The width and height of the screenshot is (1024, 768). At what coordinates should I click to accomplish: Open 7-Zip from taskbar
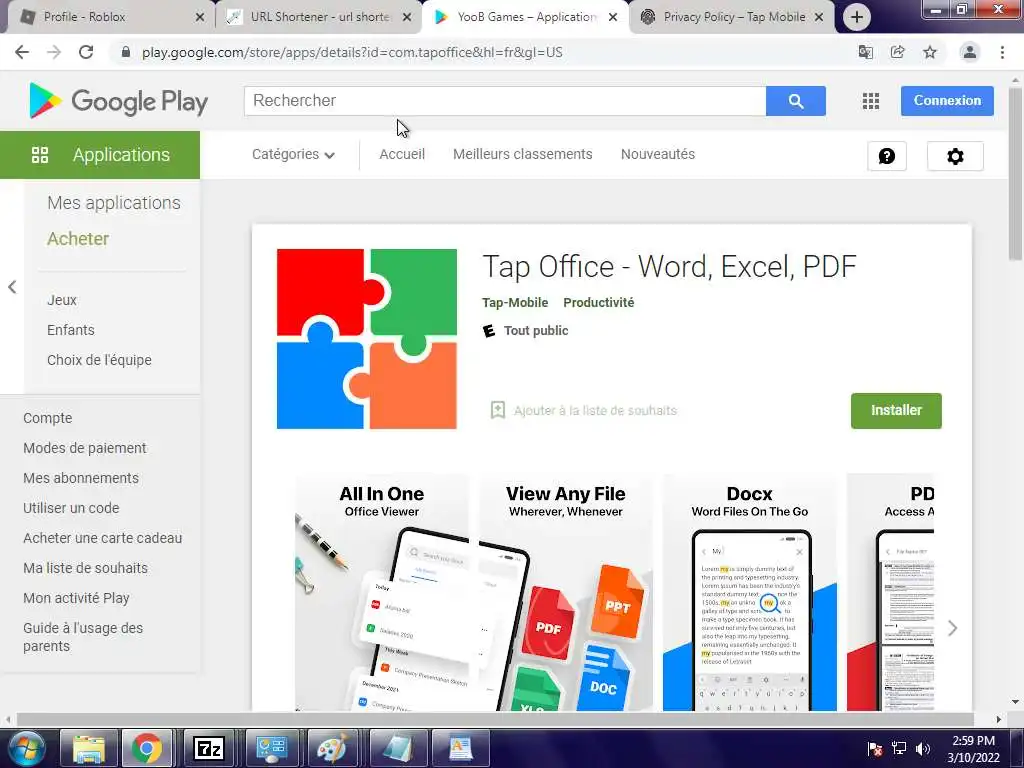pos(209,748)
